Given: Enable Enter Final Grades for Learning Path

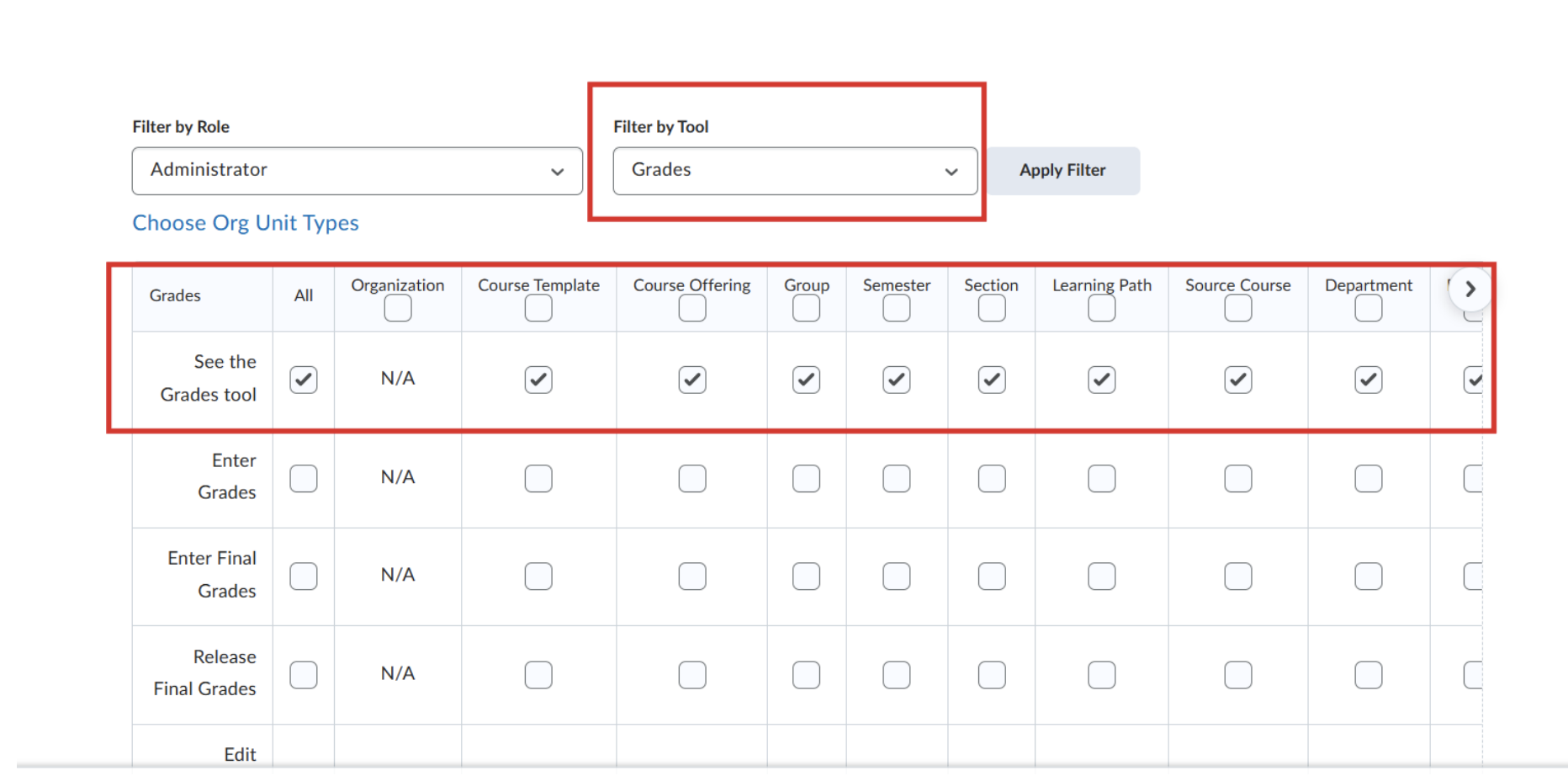Looking at the screenshot, I should [x=1102, y=576].
